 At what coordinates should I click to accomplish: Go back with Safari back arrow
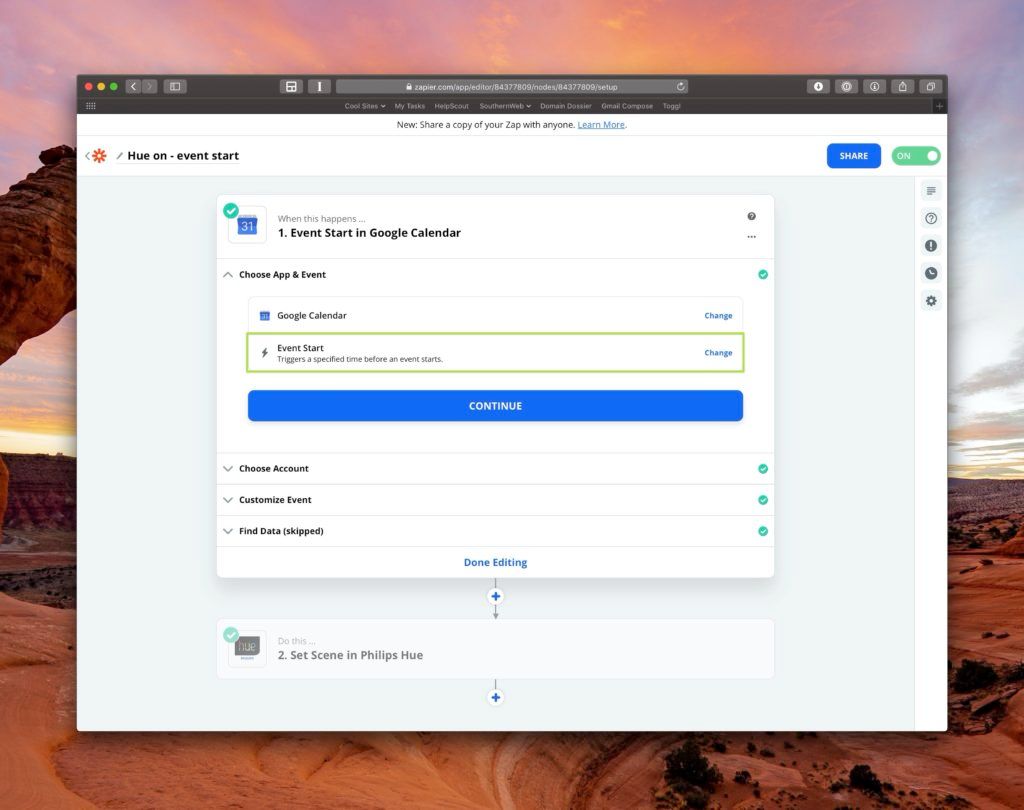coord(133,86)
